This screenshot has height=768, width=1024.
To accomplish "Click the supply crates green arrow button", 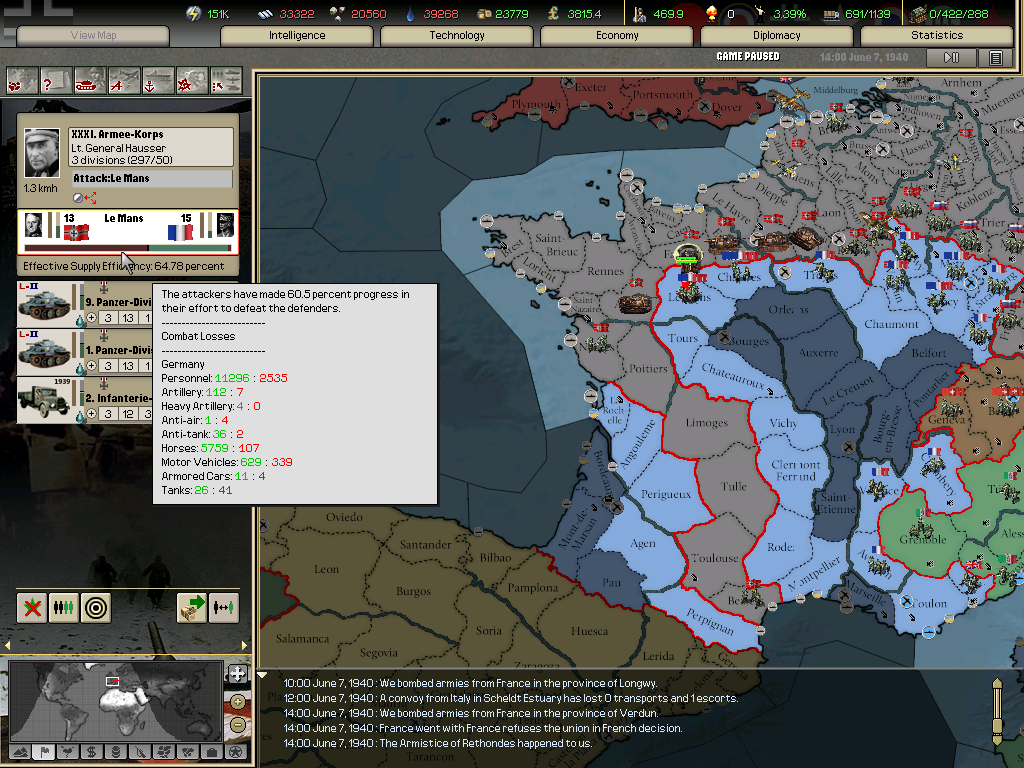I will pyautogui.click(x=192, y=608).
